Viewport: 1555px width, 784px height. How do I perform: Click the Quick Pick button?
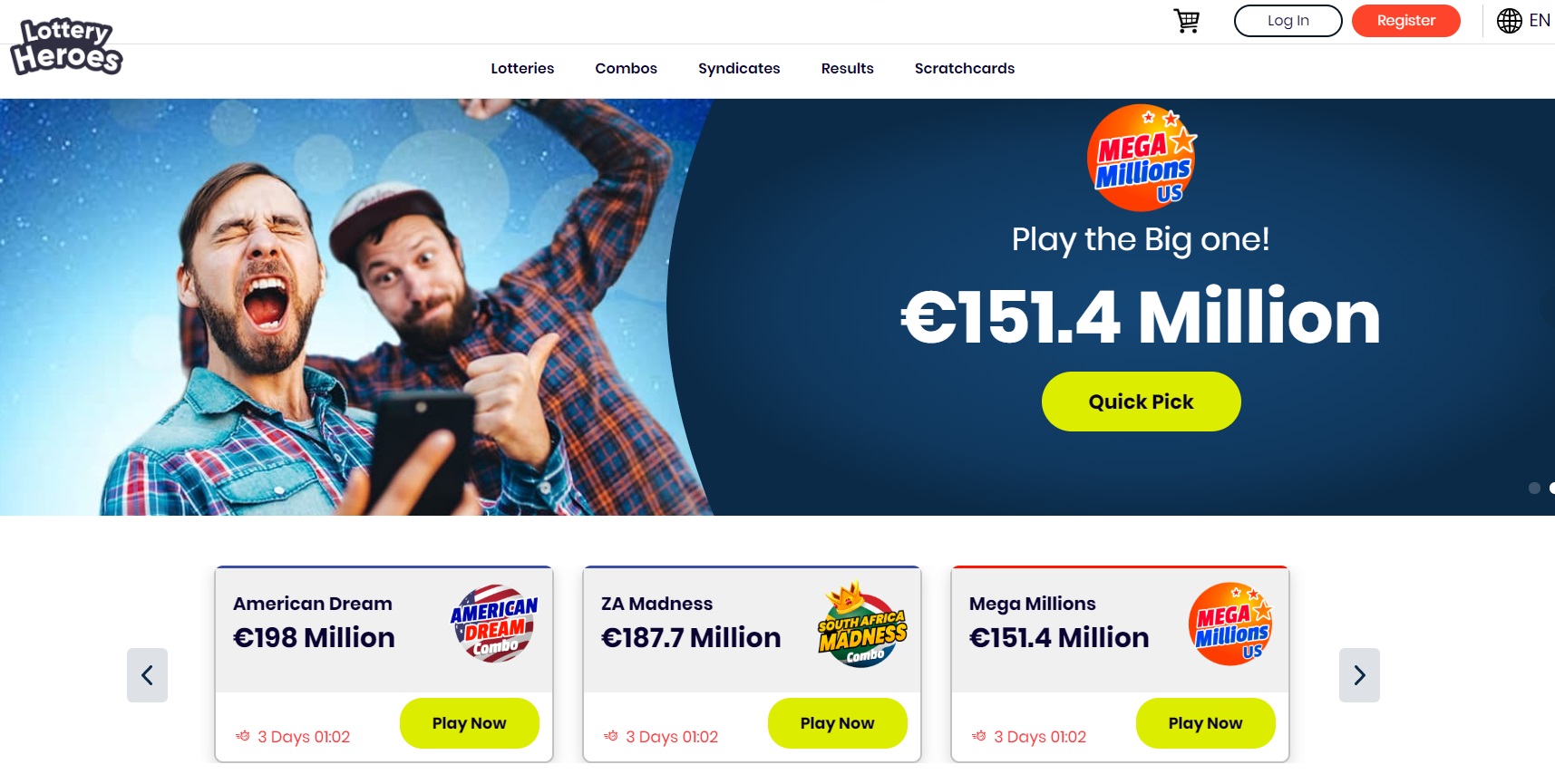coord(1141,402)
